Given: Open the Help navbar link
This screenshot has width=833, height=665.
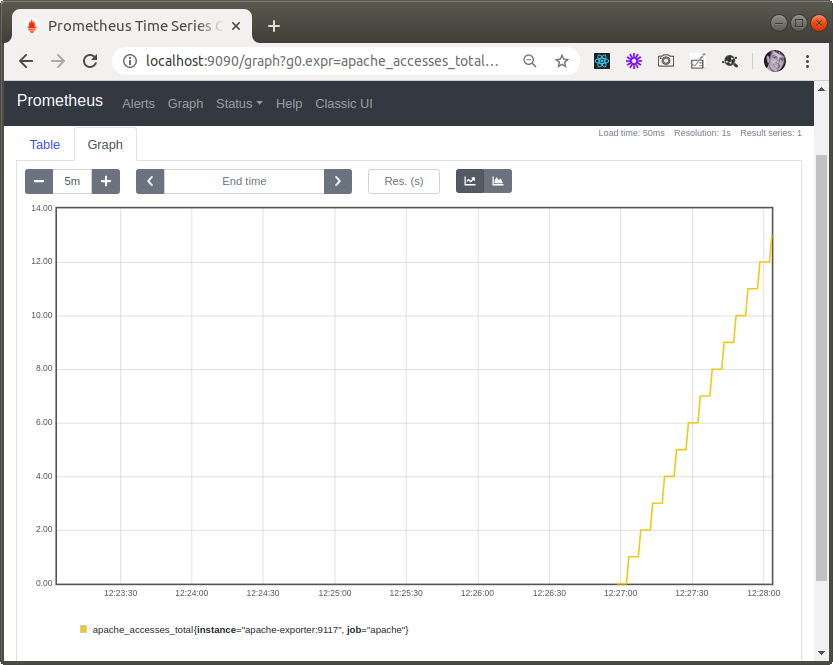Looking at the screenshot, I should click(x=289, y=104).
